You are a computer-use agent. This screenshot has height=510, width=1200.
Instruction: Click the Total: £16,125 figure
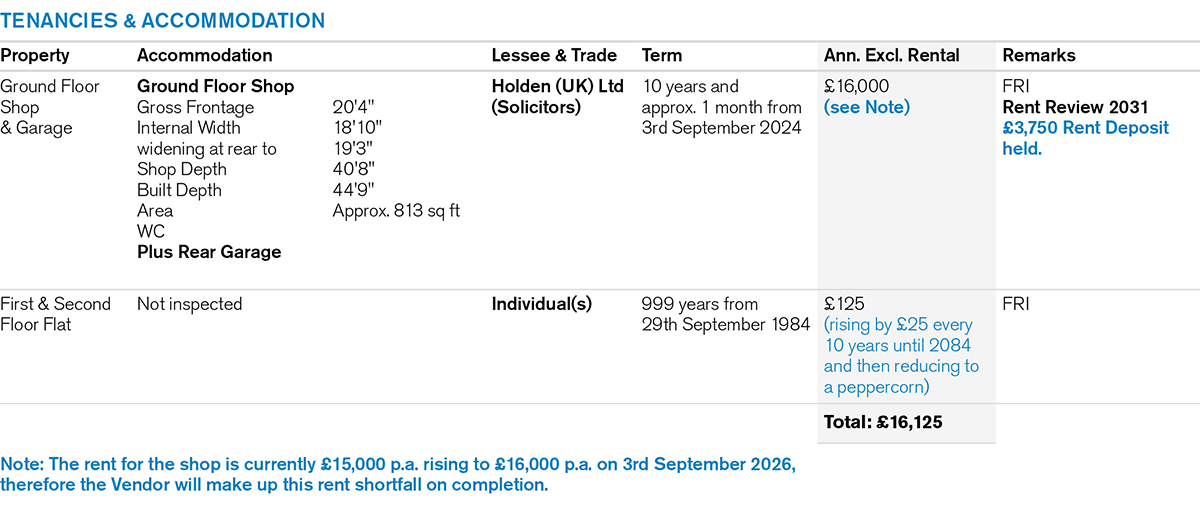click(x=883, y=423)
